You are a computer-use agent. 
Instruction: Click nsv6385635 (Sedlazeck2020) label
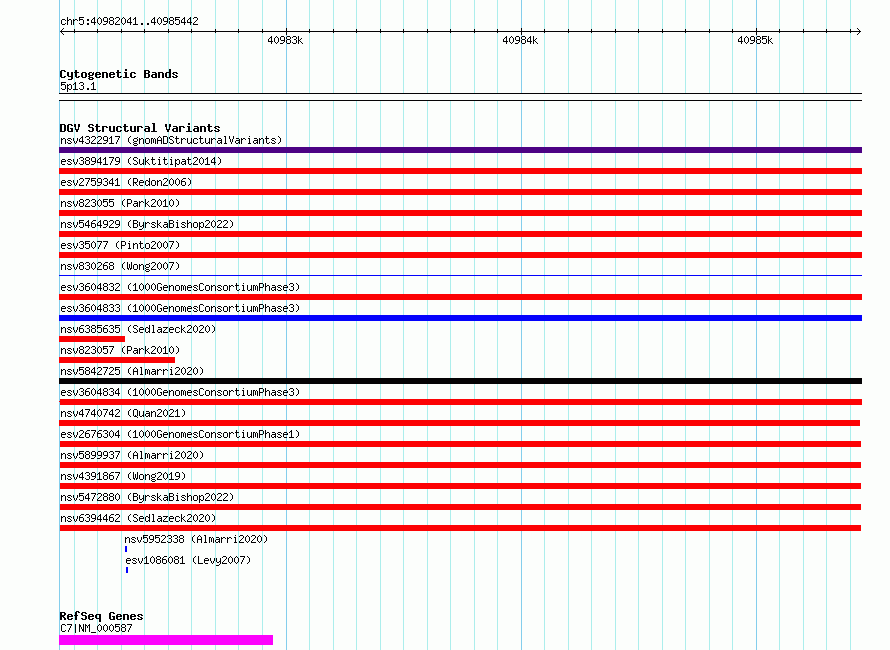click(x=138, y=329)
